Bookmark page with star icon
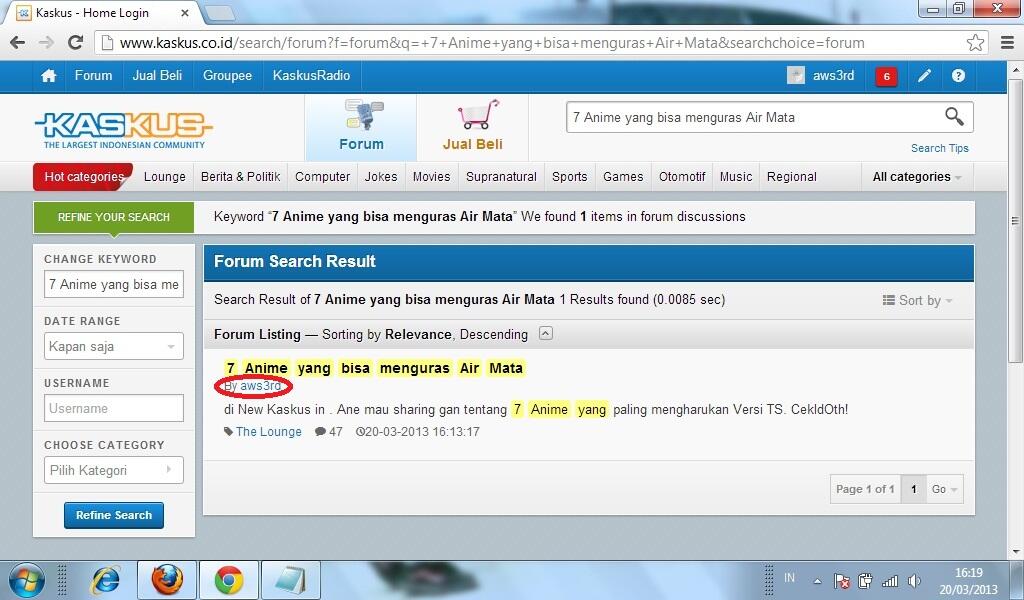This screenshot has width=1024, height=600. (975, 42)
